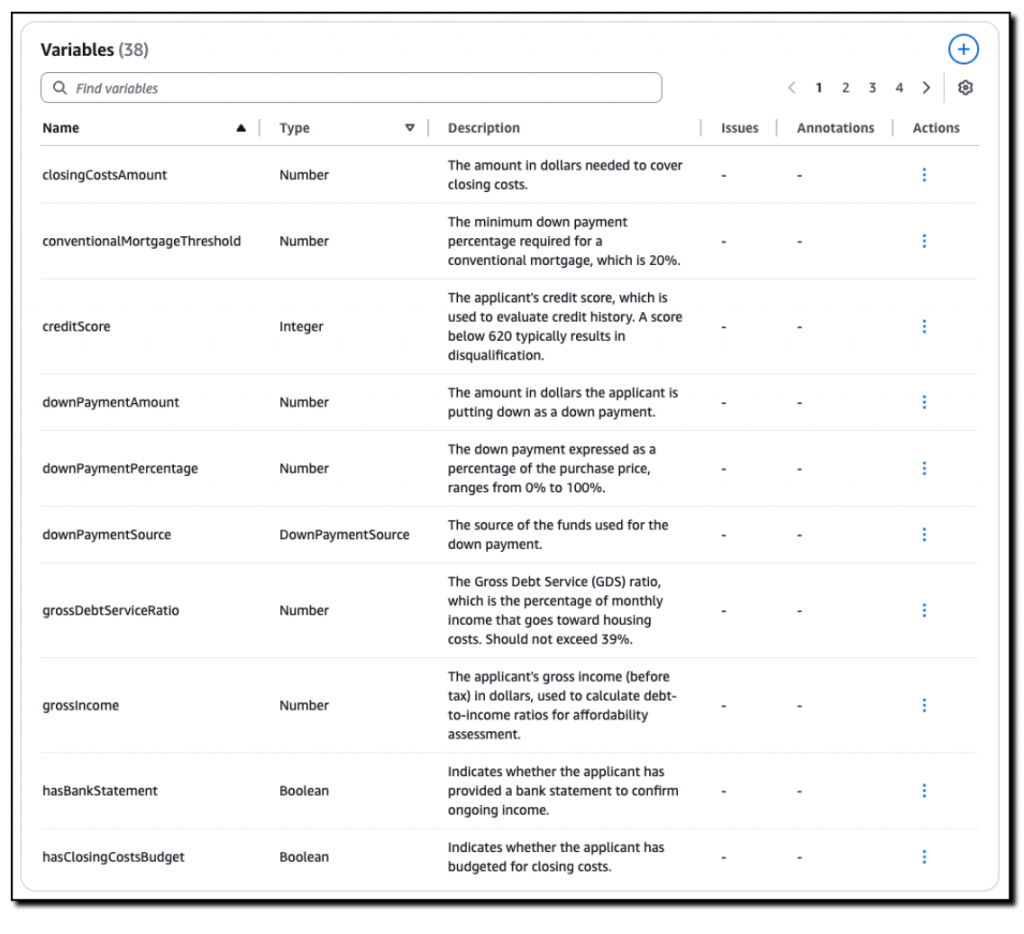Open actions menu for grossIncome row

click(924, 705)
